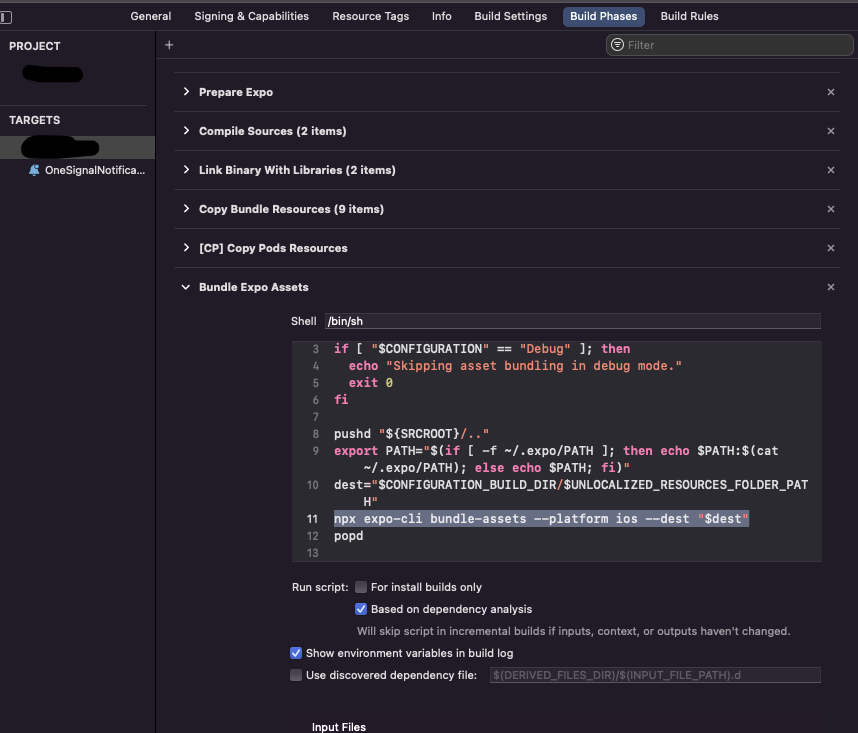Toggle For install builds only checkbox

(361, 587)
